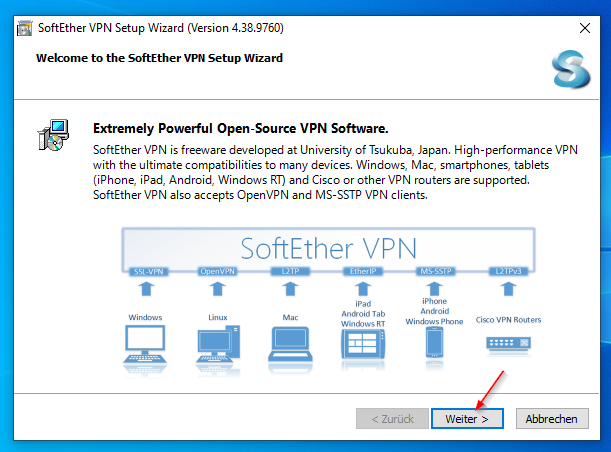Click the L2TPv3 protocol label
Image resolution: width=611 pixels, height=452 pixels.
tap(509, 271)
